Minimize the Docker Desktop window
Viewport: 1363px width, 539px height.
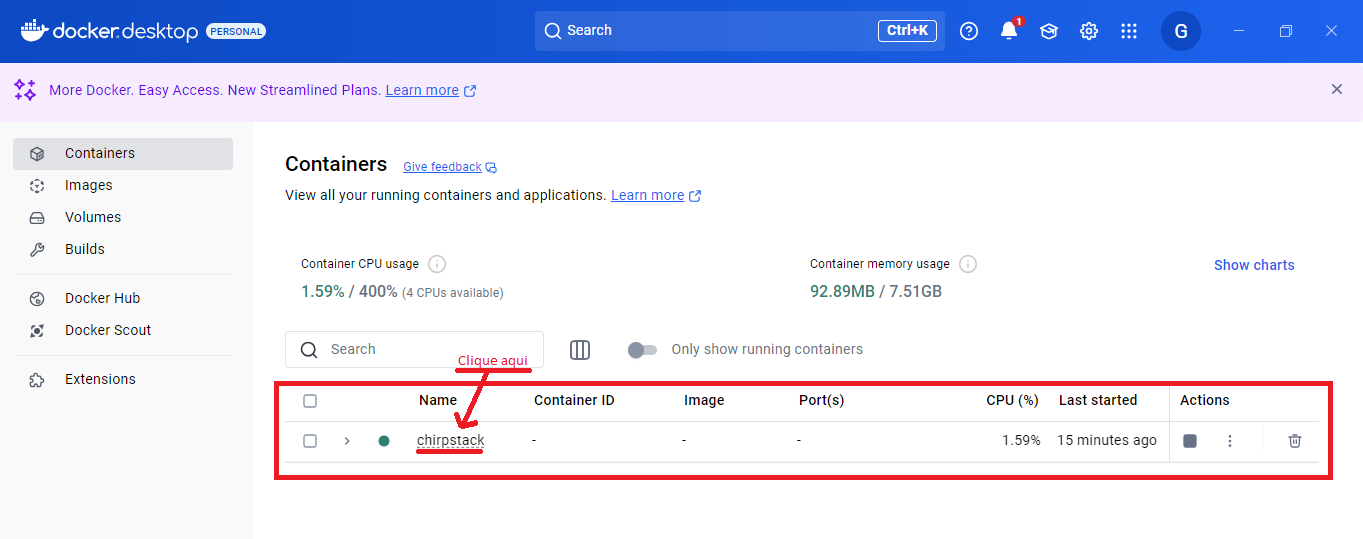click(1239, 31)
